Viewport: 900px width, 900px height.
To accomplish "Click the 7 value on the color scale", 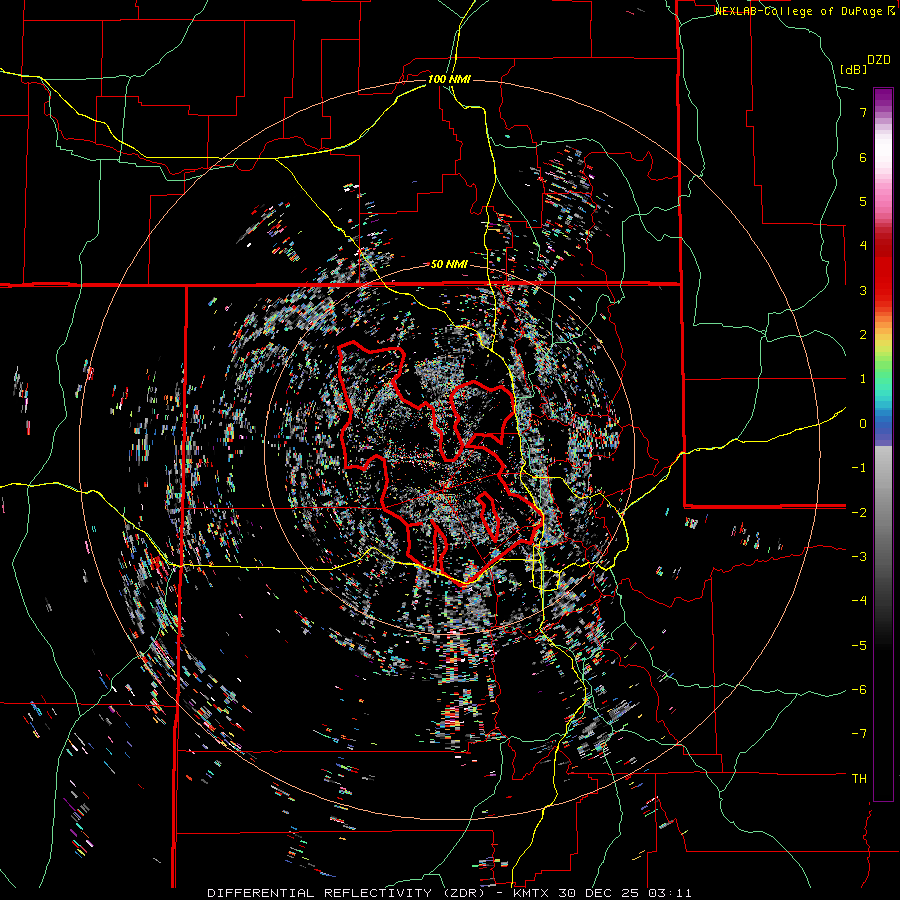I will point(863,112).
